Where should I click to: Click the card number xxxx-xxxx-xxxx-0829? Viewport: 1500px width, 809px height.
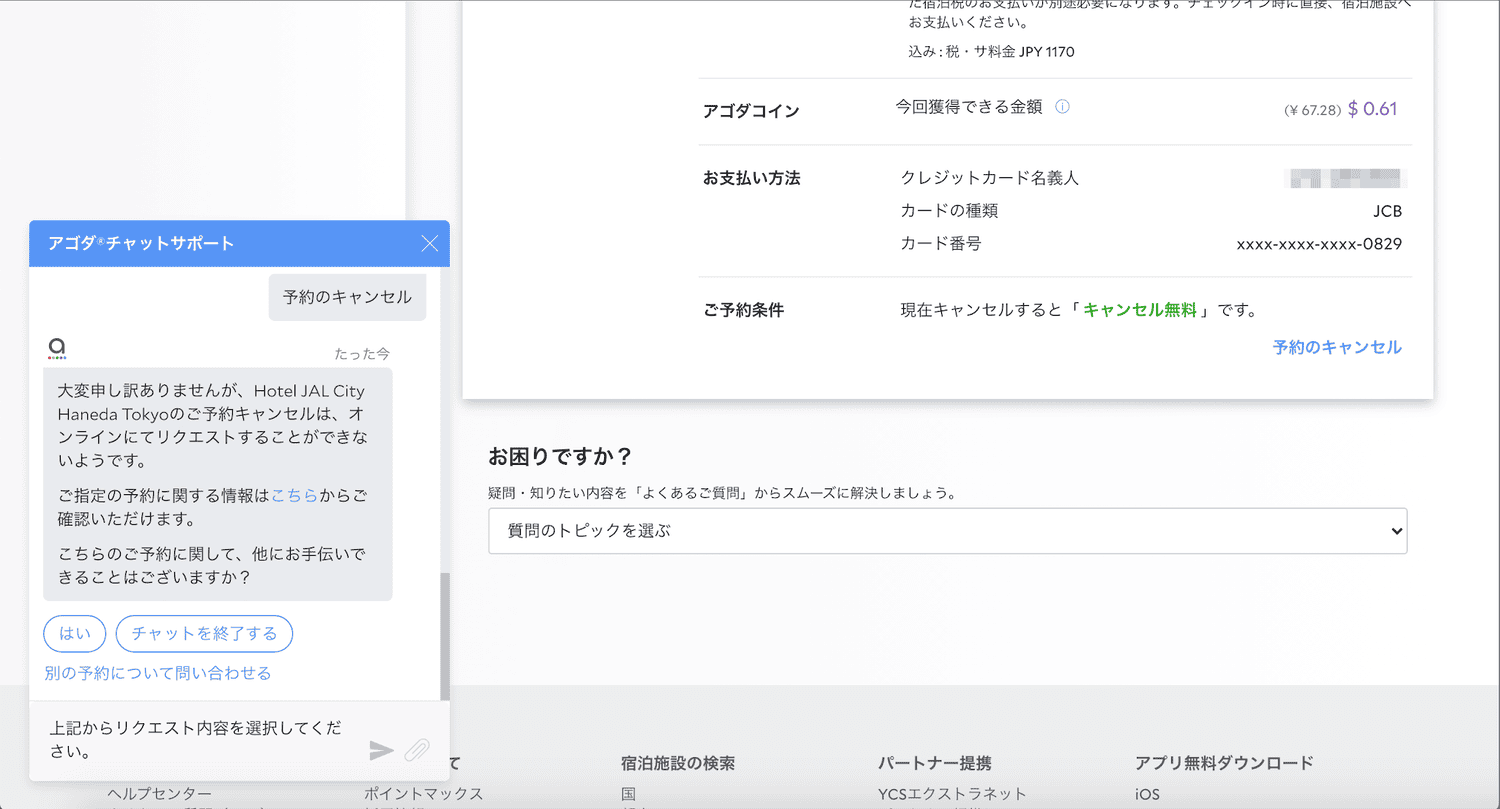pyautogui.click(x=1319, y=243)
